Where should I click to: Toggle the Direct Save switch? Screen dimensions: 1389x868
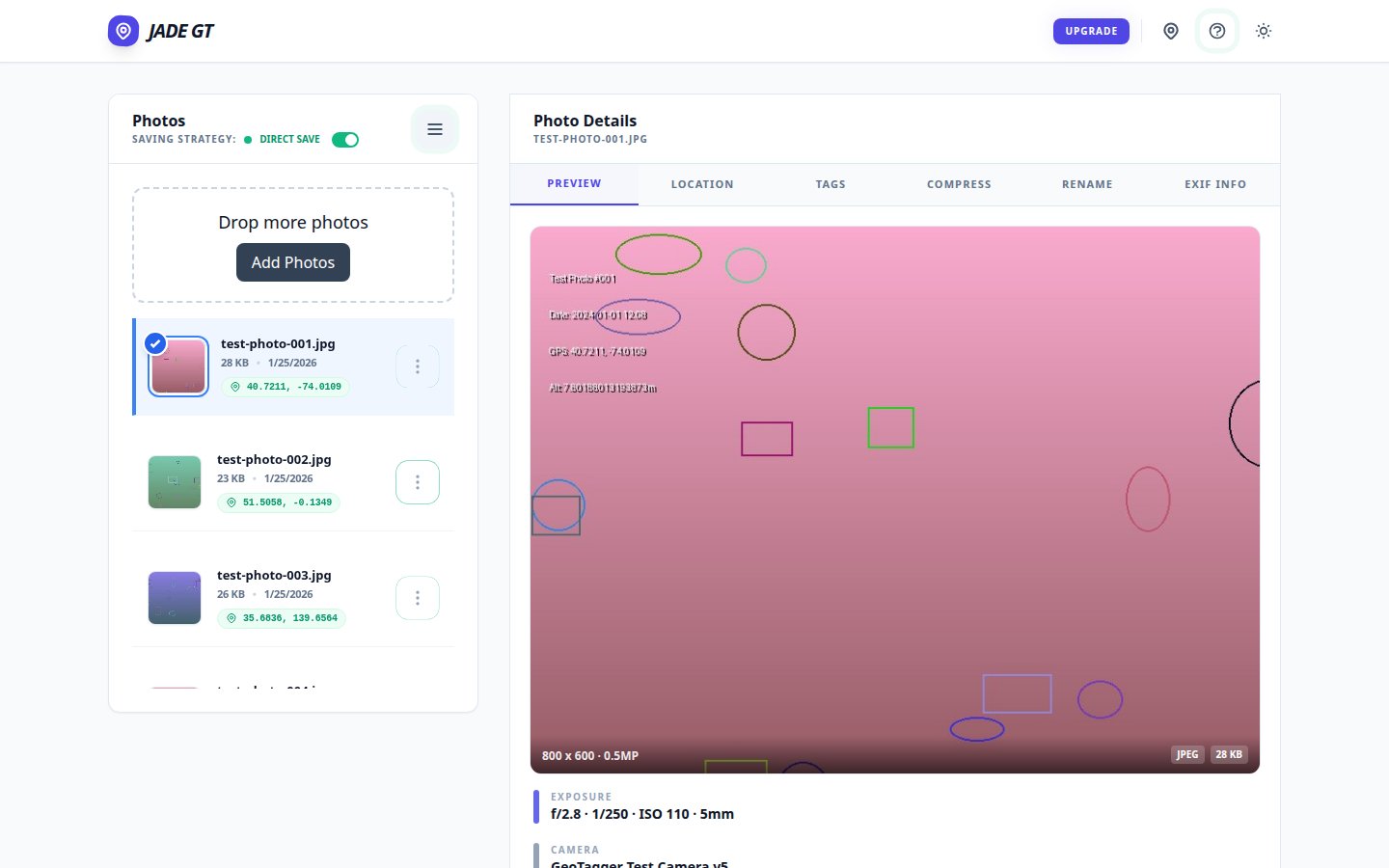click(x=345, y=140)
